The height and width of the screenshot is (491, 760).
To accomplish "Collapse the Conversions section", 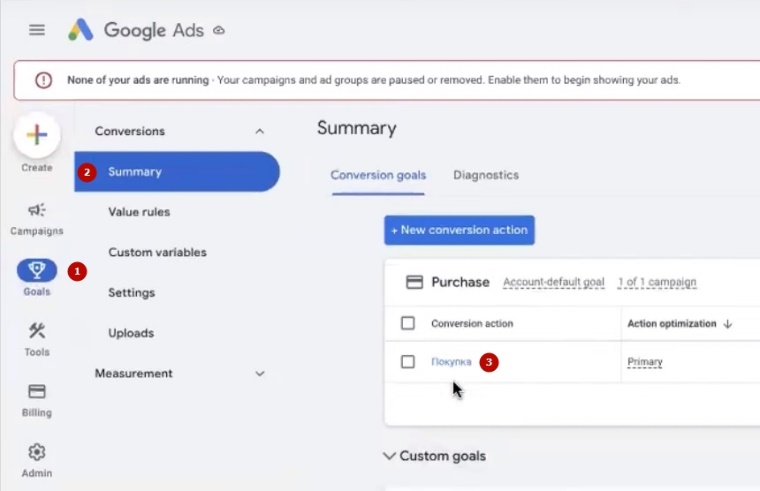I will click(260, 131).
